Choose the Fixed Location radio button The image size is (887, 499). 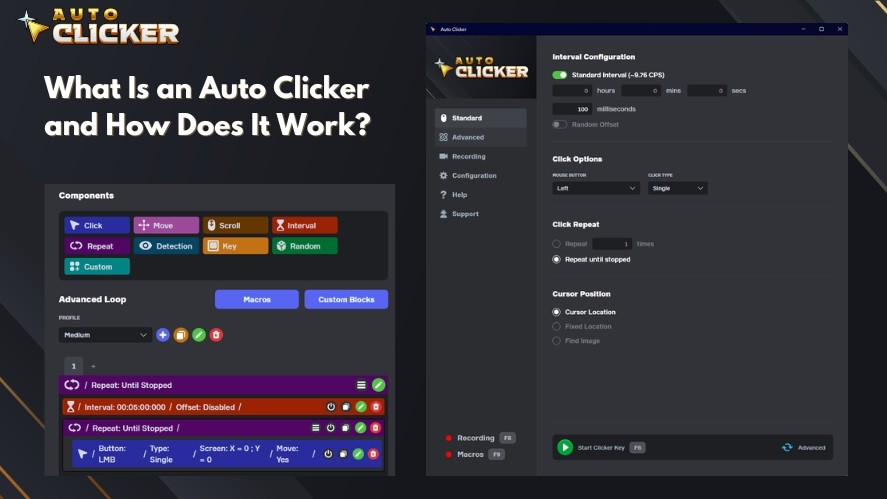click(557, 326)
